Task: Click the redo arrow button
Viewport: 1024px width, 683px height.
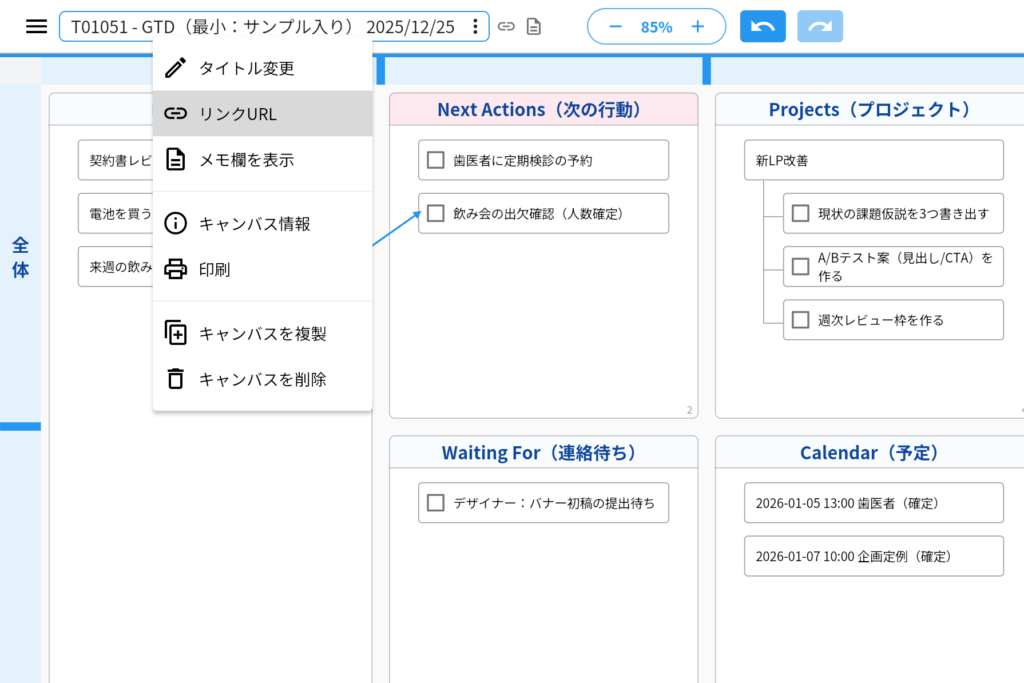Action: coord(820,27)
